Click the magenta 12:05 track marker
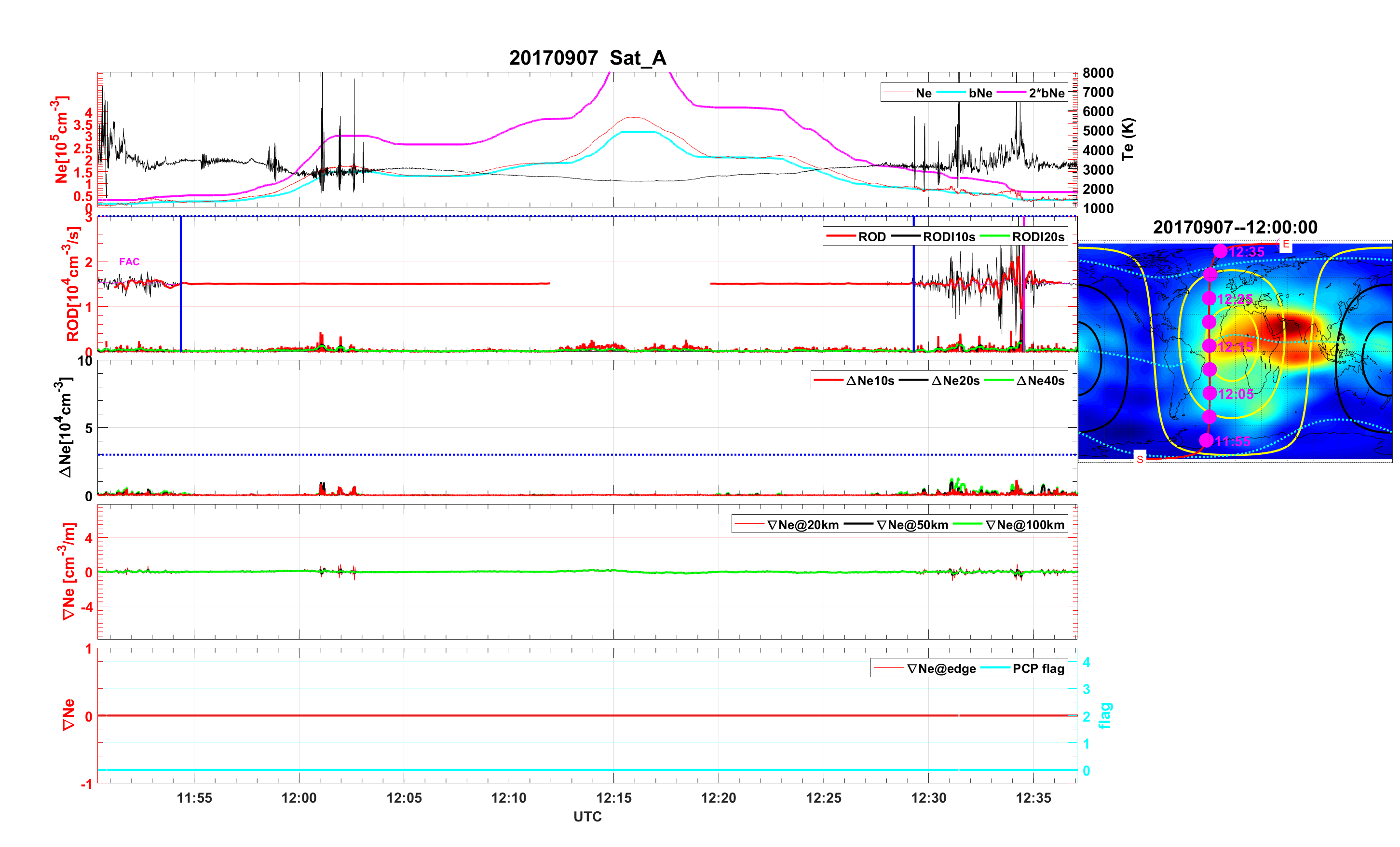 (x=1209, y=394)
